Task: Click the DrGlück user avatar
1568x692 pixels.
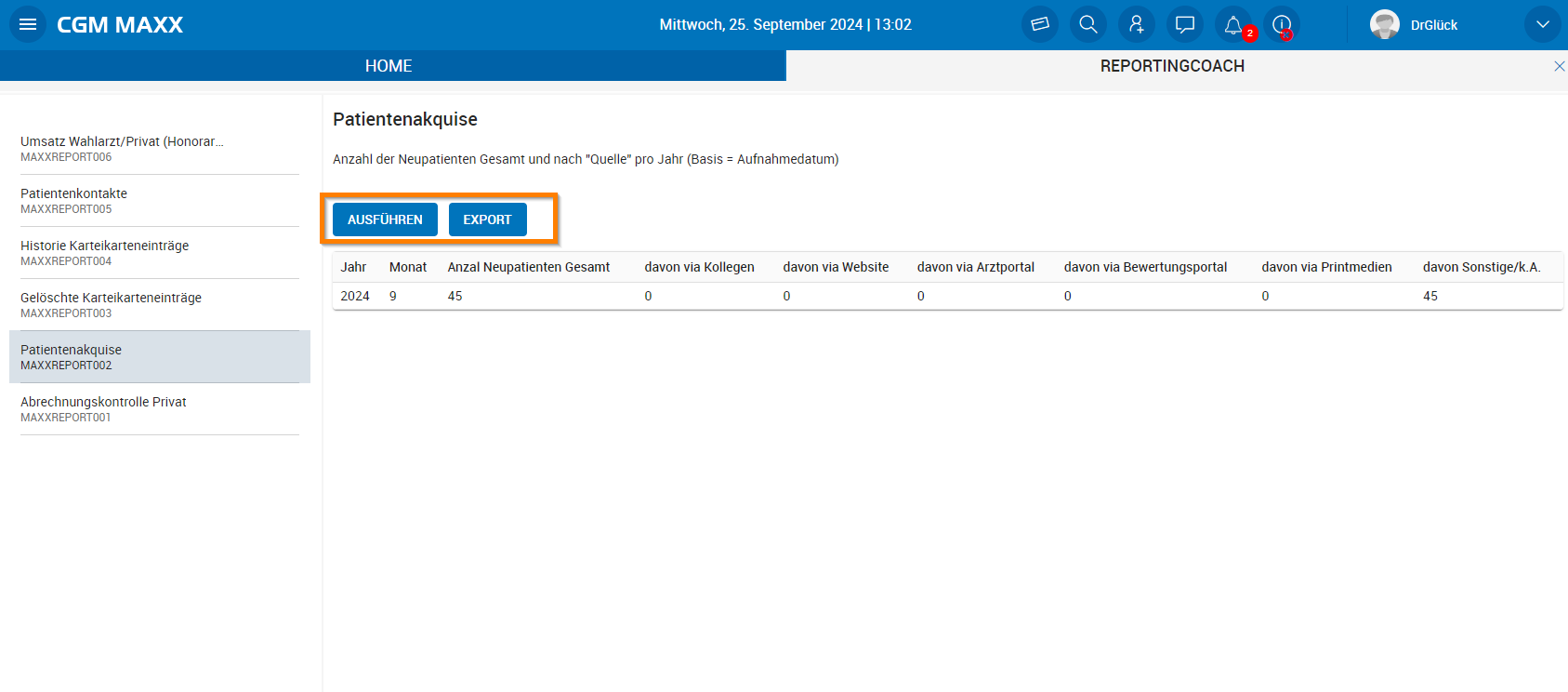Action: 1385,24
